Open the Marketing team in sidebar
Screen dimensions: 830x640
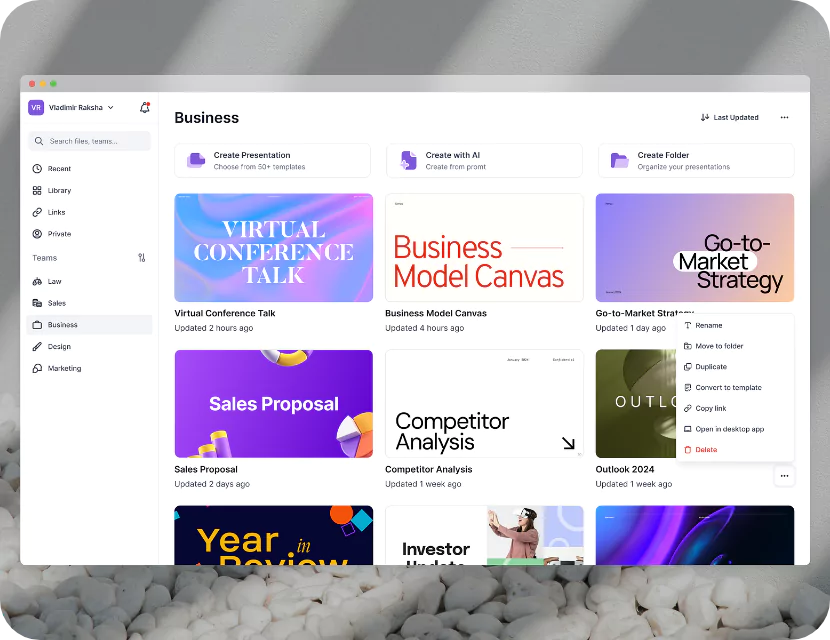point(65,368)
